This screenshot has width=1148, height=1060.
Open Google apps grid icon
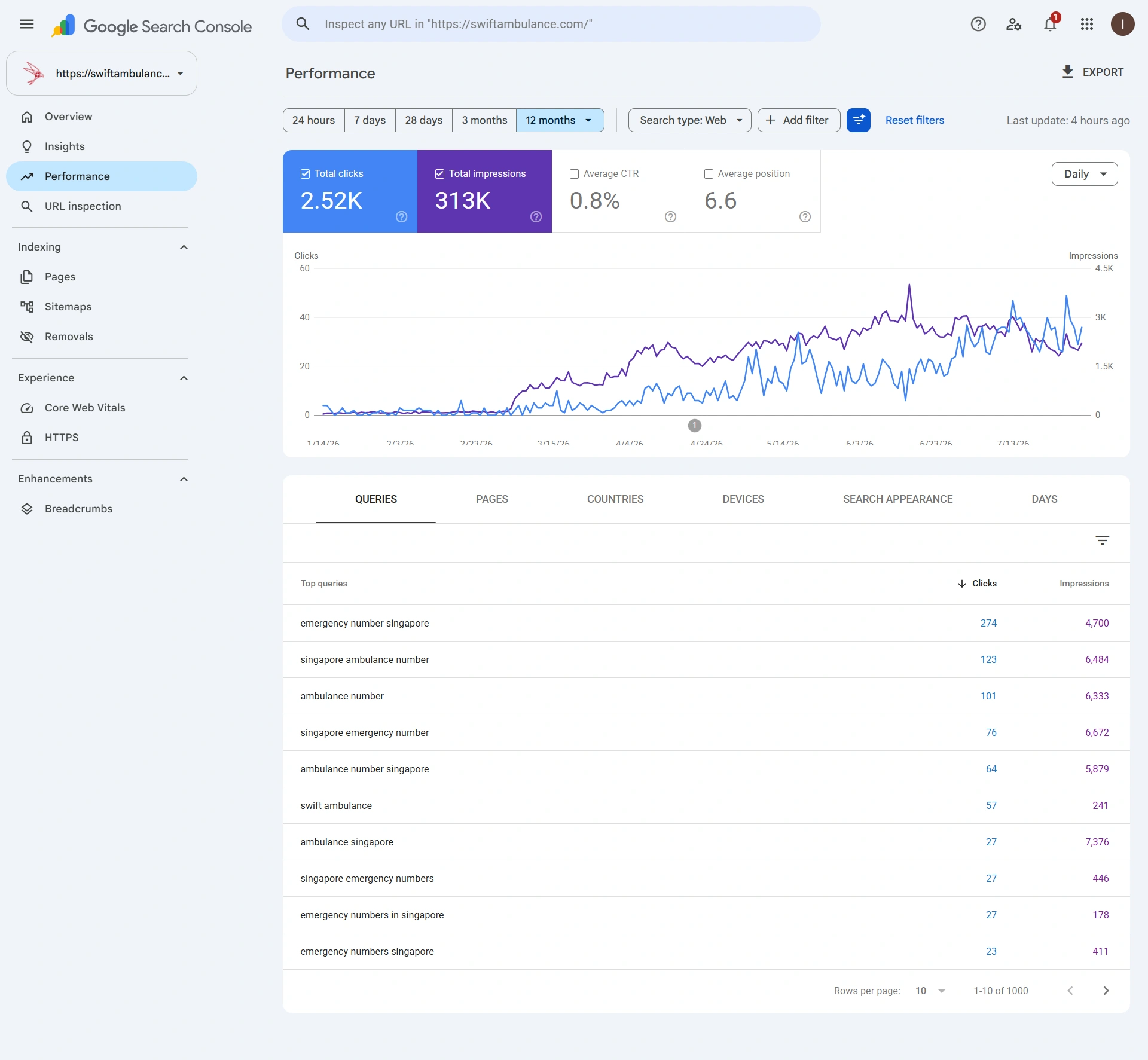[x=1087, y=24]
